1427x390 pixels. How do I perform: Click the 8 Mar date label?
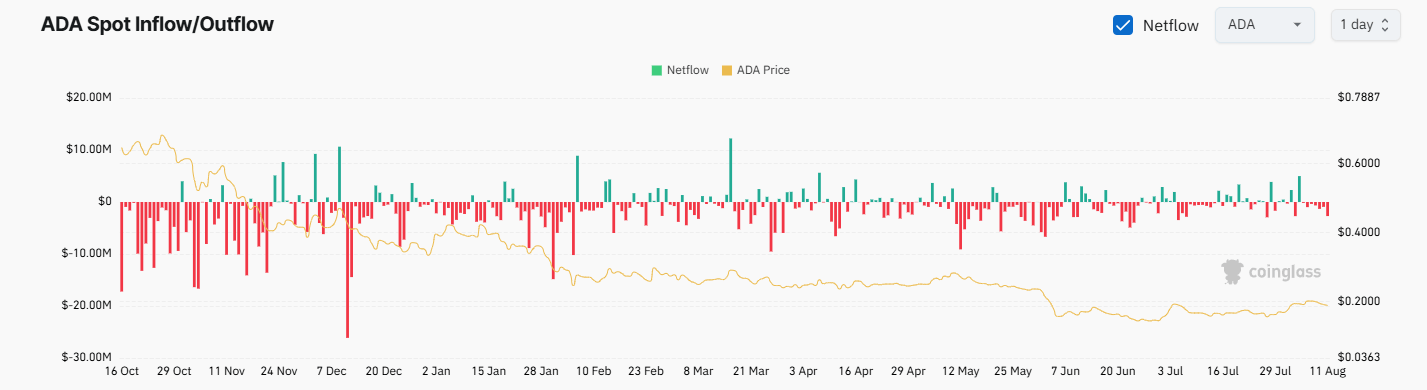coord(699,370)
